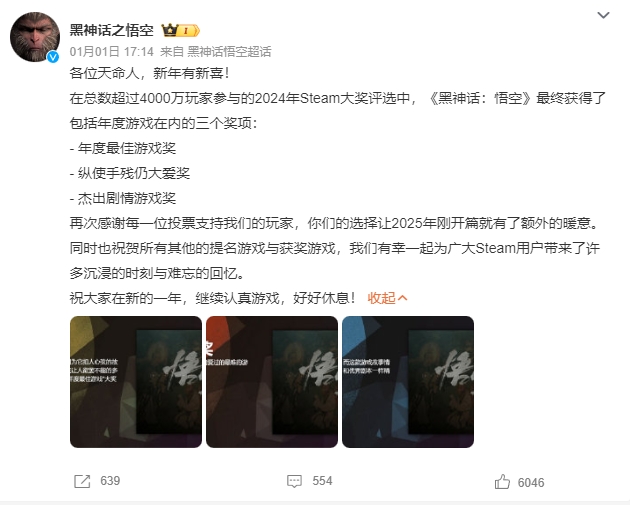Click the repost share icon
630x505 pixels.
(82, 481)
